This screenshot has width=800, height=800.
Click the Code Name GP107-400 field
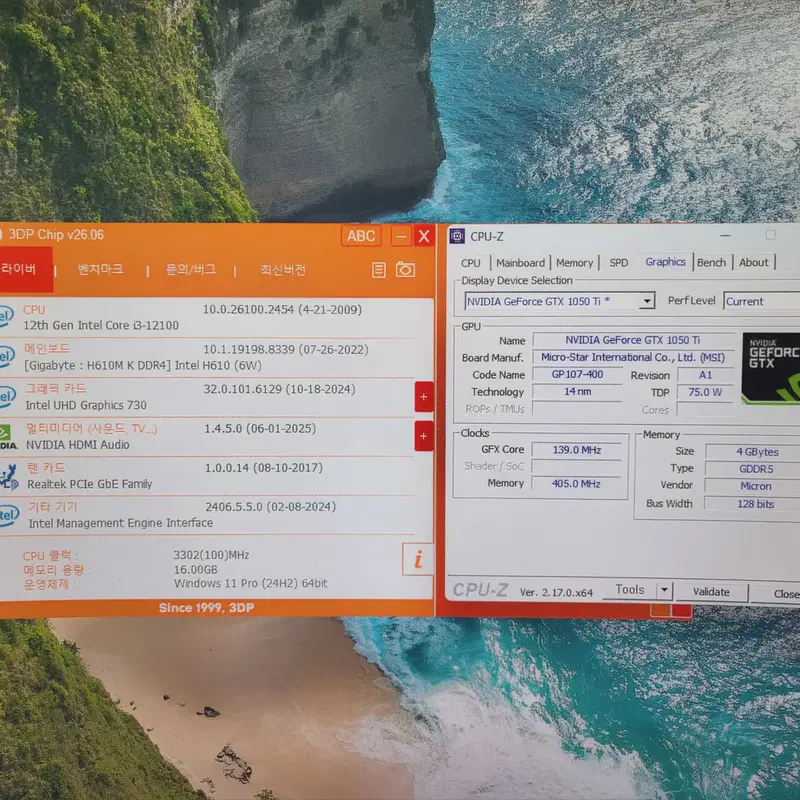[577, 374]
